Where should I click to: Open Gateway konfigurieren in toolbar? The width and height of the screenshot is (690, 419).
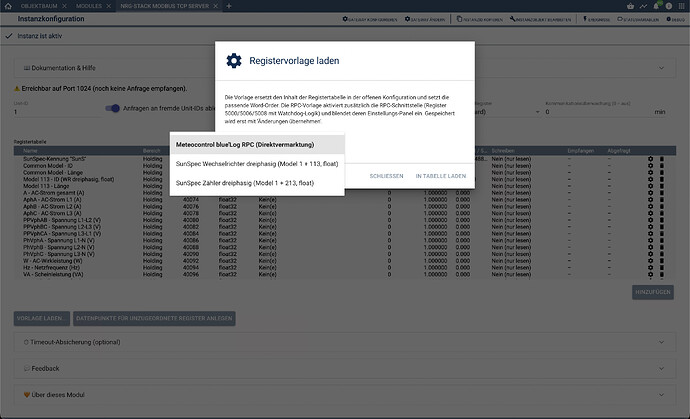click(370, 19)
